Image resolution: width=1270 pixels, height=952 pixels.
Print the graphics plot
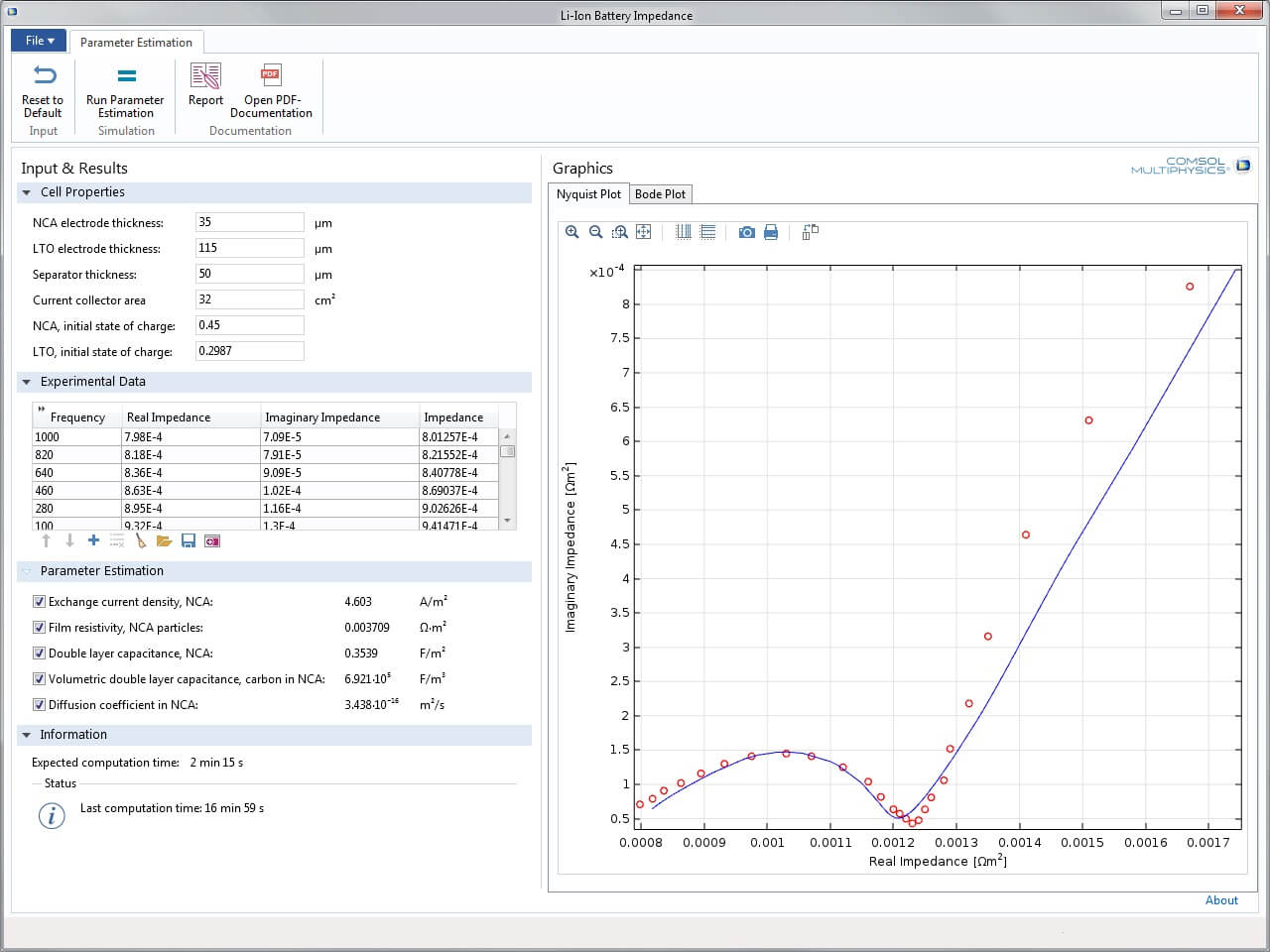point(771,232)
